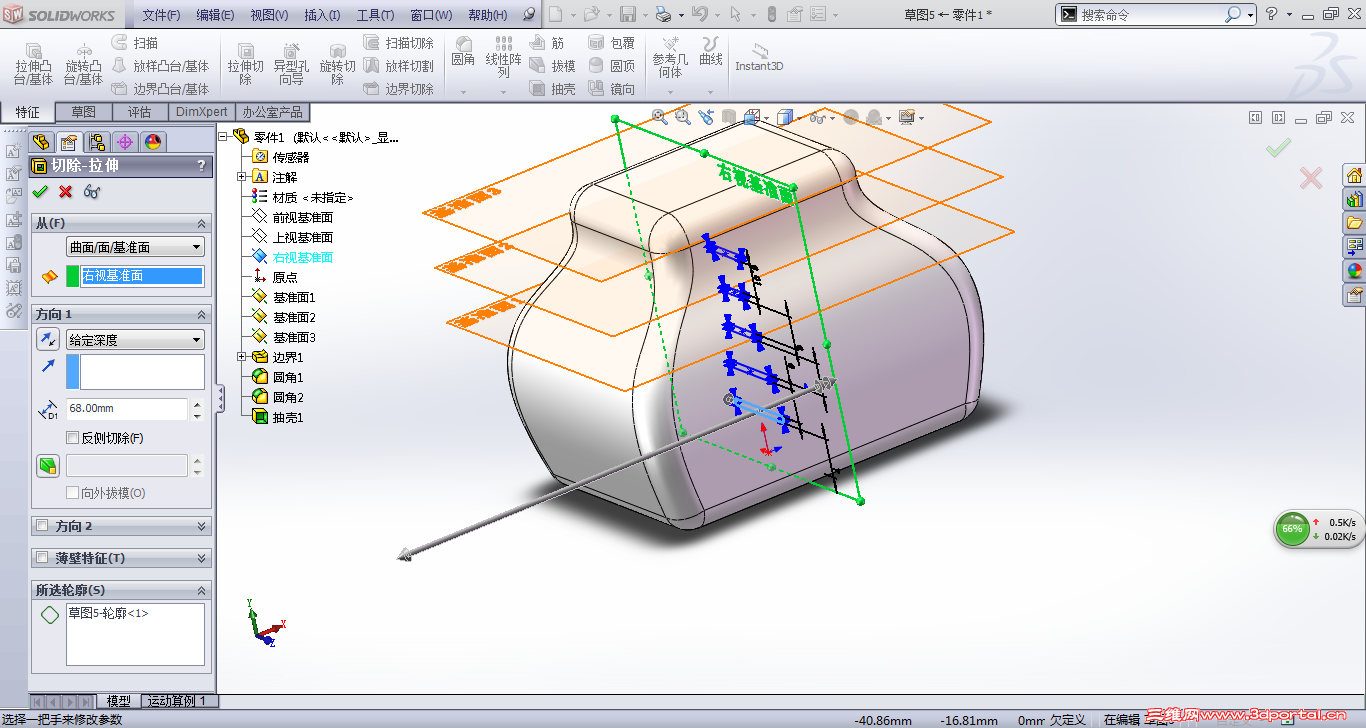Select the 镜向 mirror tool
Image resolution: width=1366 pixels, height=728 pixels.
(612, 89)
